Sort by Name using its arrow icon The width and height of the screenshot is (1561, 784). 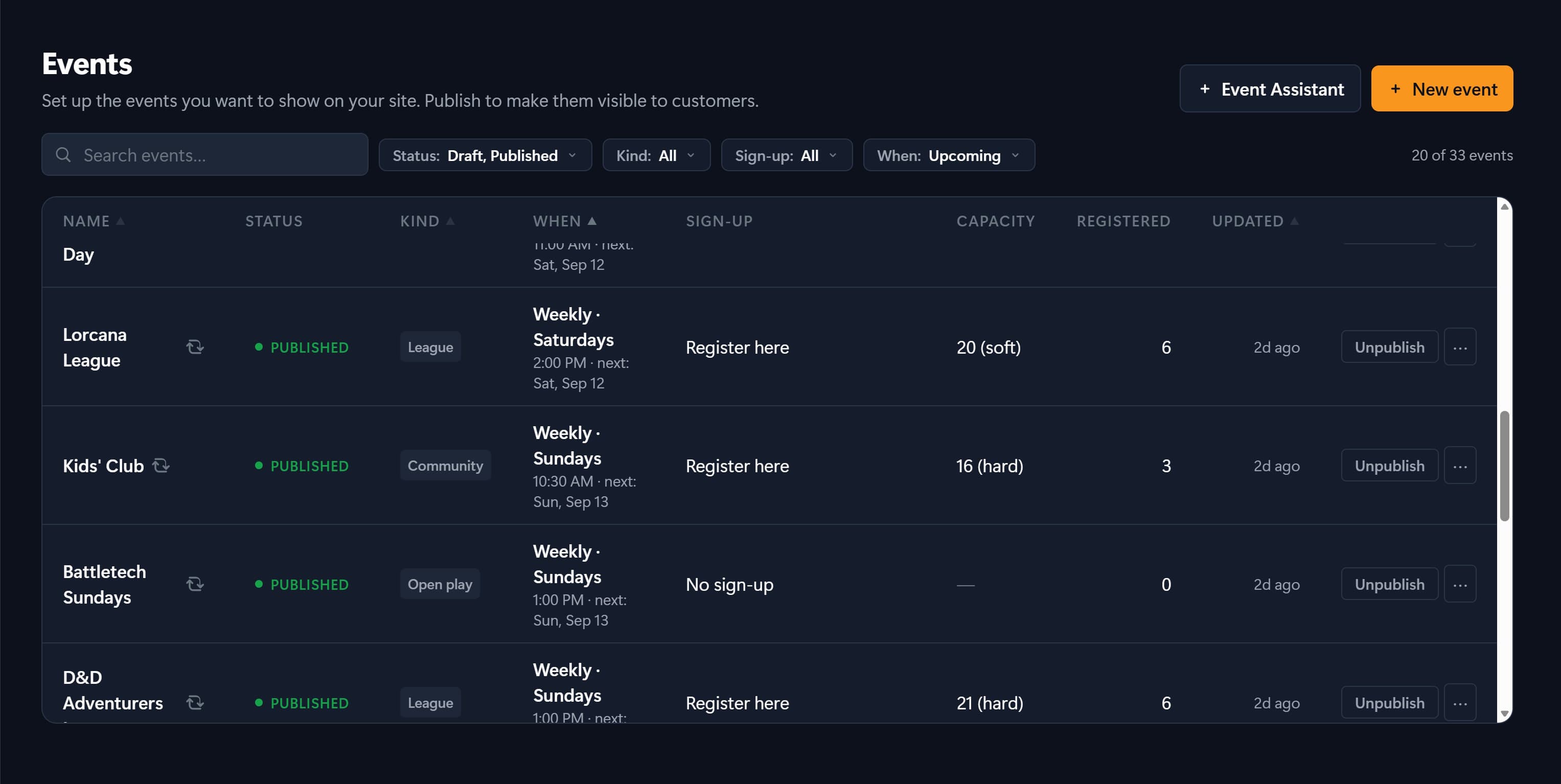[x=121, y=221]
